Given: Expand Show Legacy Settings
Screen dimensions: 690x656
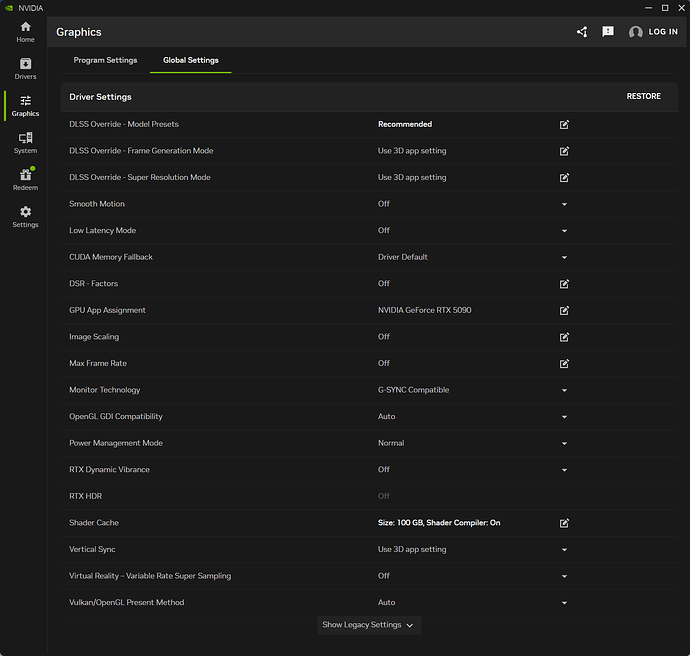Looking at the screenshot, I should [x=369, y=625].
